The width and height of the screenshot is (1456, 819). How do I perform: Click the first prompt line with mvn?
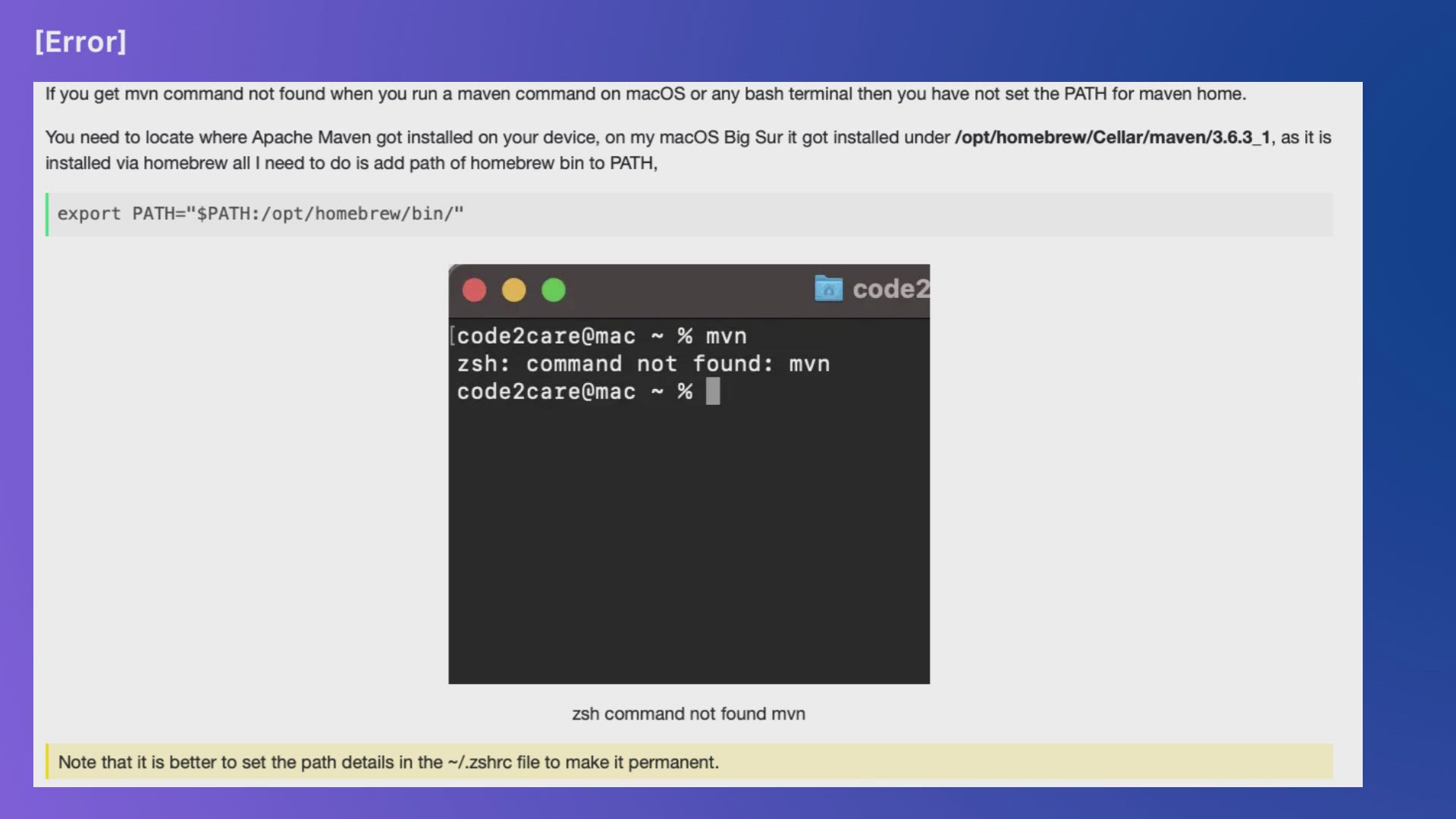(601, 336)
